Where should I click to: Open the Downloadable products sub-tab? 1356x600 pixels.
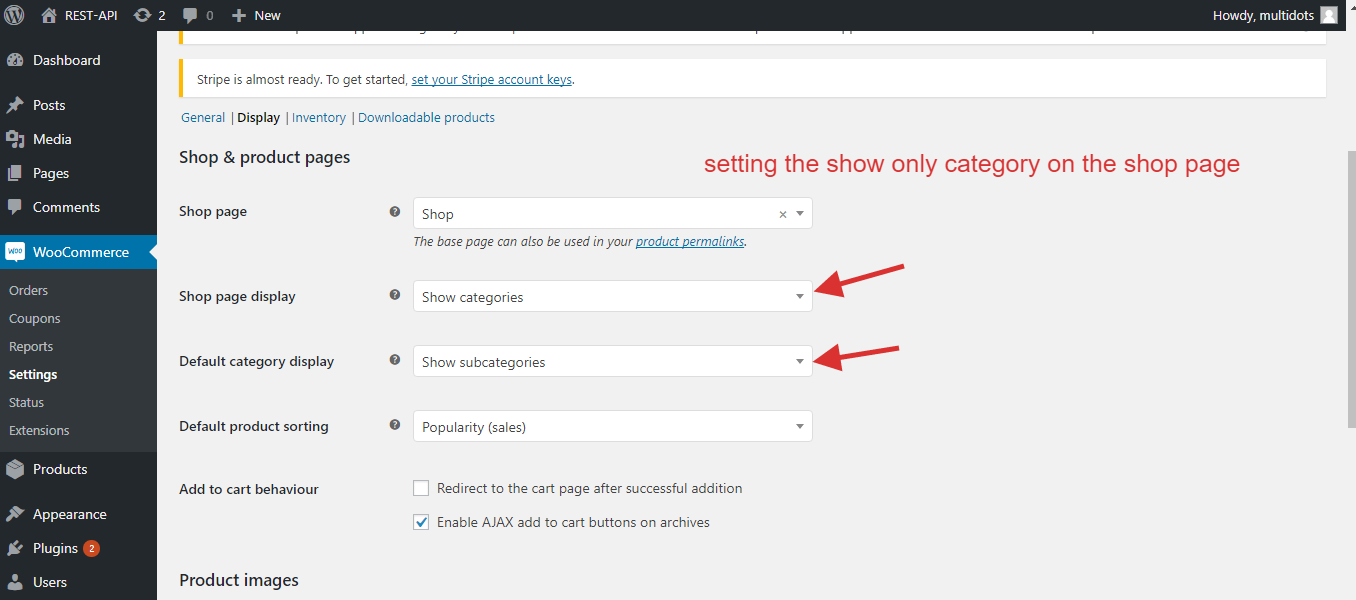point(426,117)
